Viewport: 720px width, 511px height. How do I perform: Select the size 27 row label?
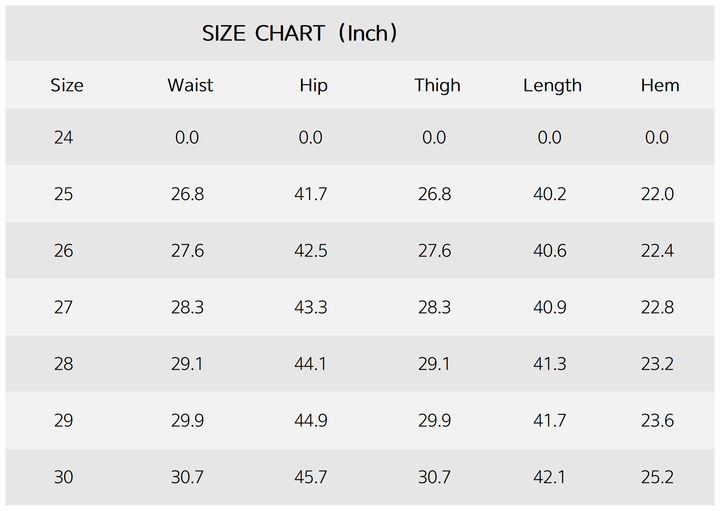[x=64, y=308]
